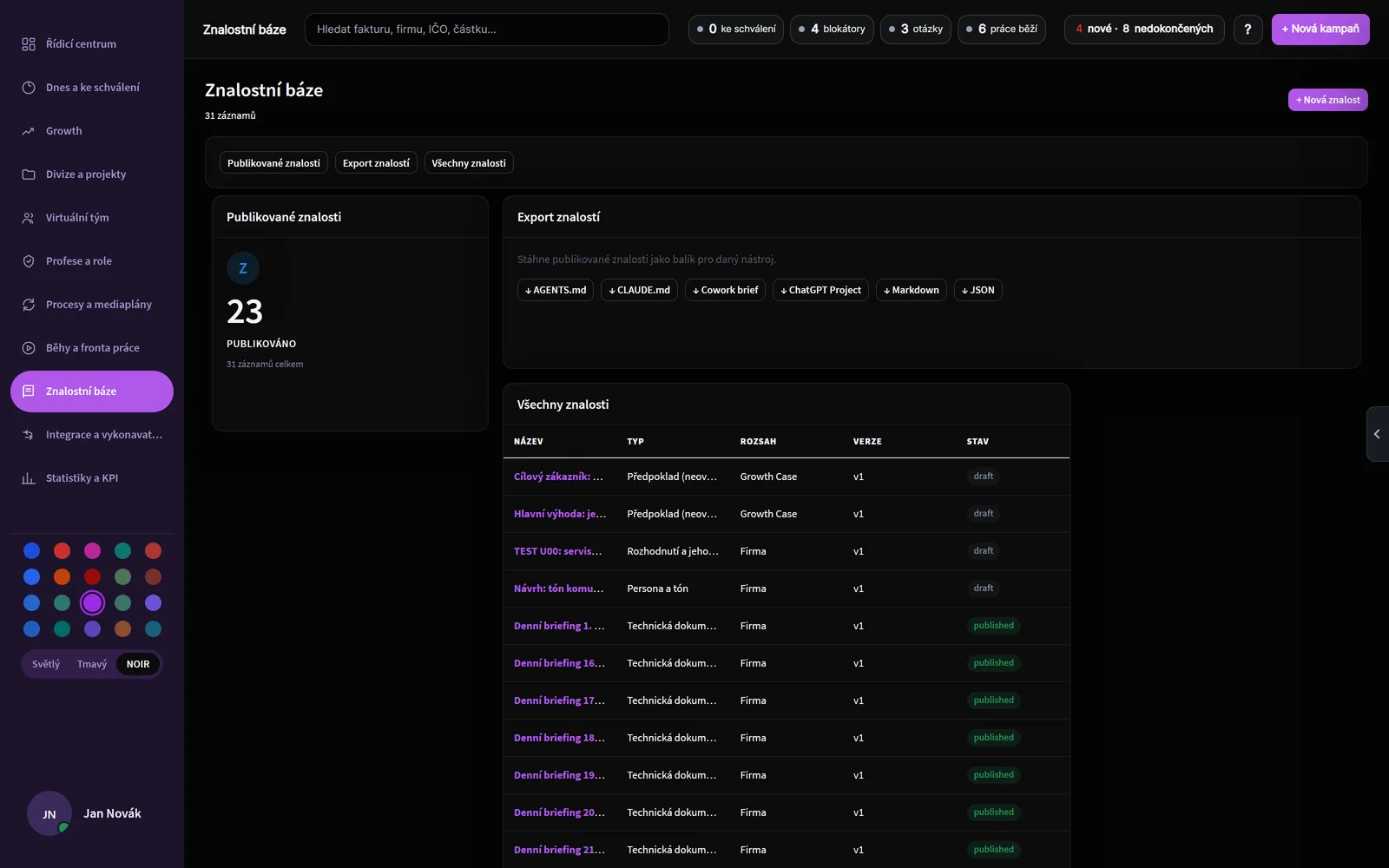The image size is (1389, 868).
Task: Expand the collapsed right side panel arrow
Action: click(x=1377, y=434)
